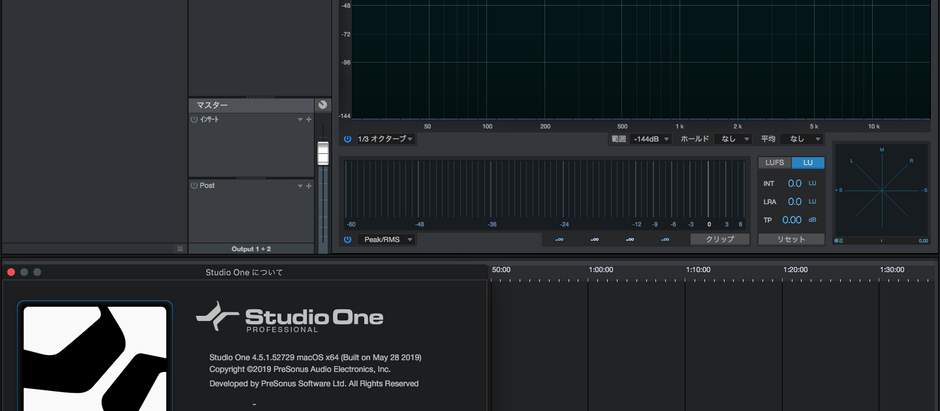
Task: Click the クリップ button
Action: (720, 239)
